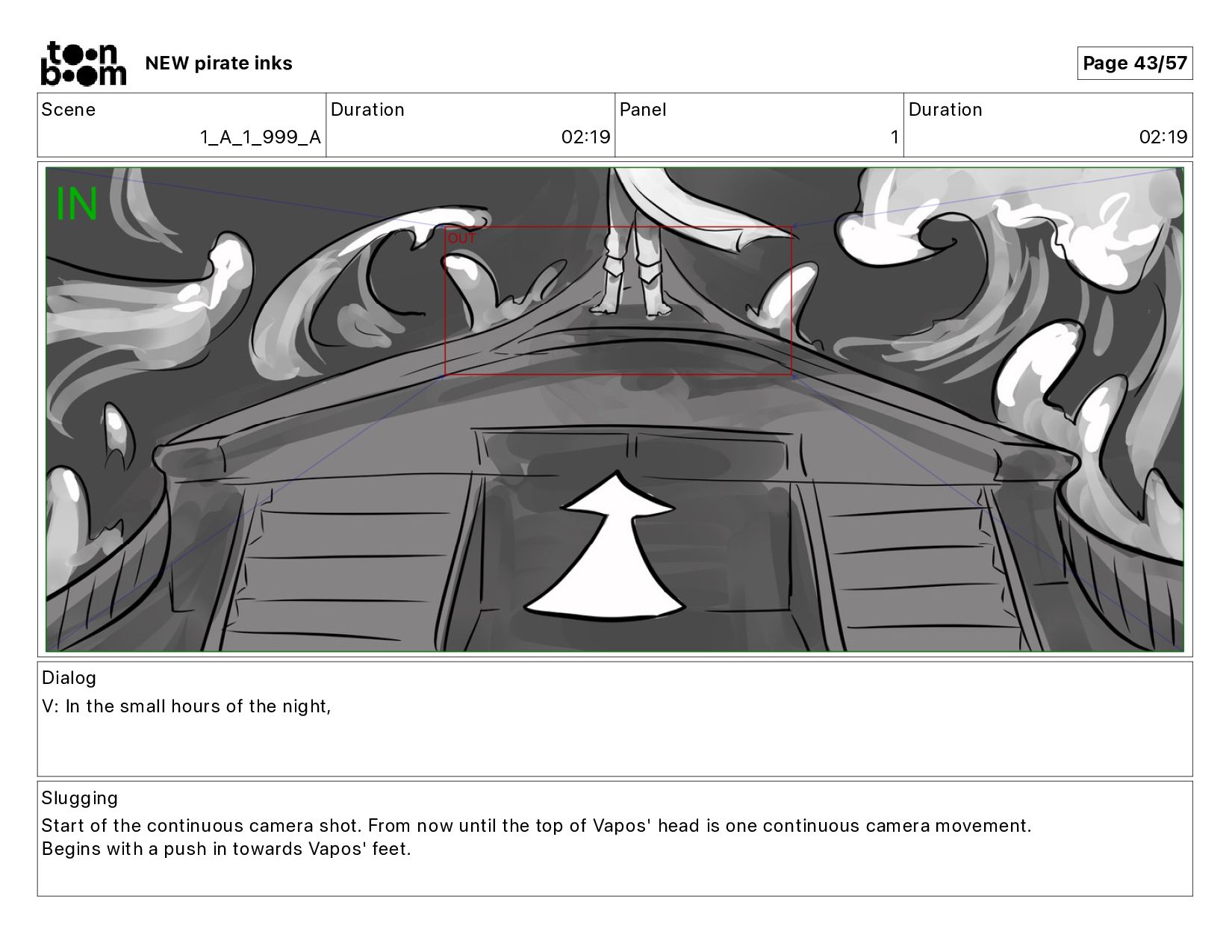Select the Dialog section heading

tap(69, 678)
